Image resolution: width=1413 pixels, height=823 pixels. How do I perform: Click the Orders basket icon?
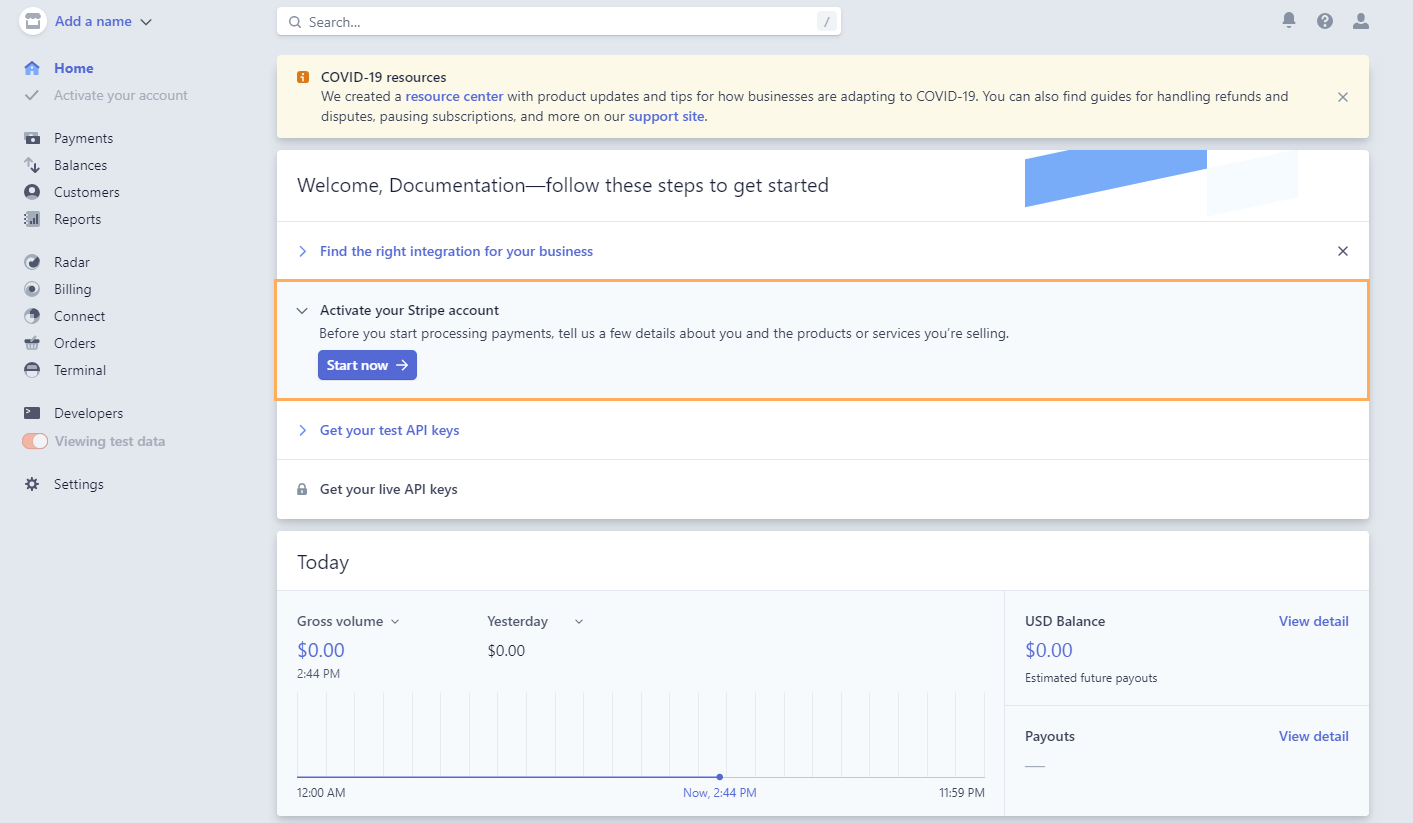[x=33, y=343]
